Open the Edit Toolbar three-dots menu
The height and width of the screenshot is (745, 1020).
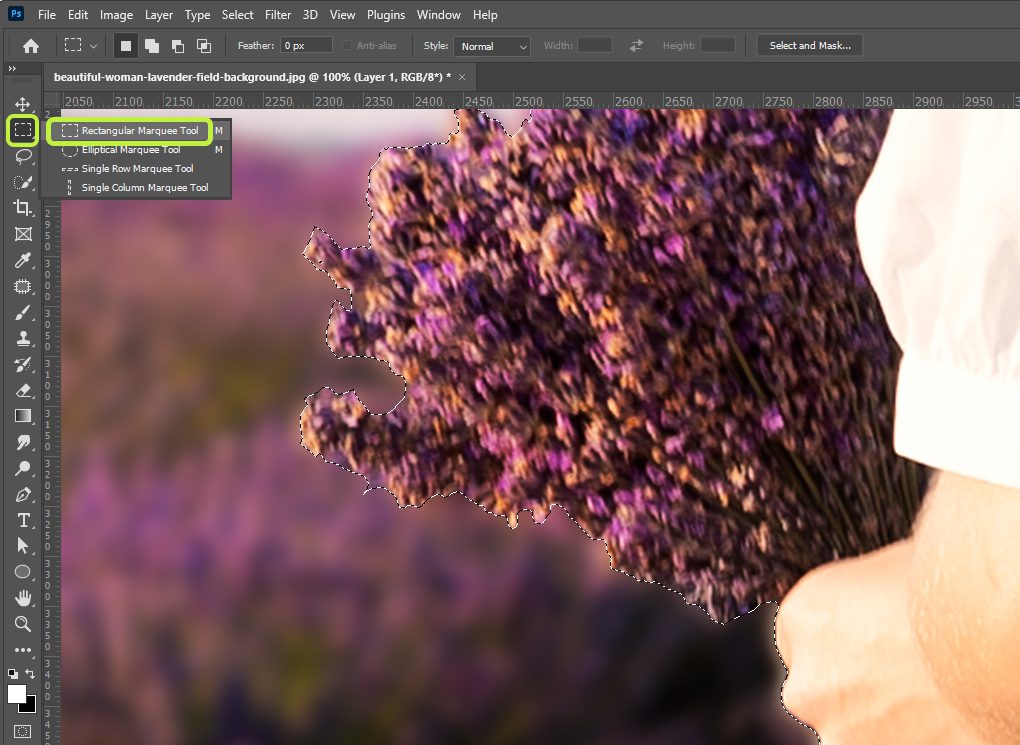(x=23, y=649)
